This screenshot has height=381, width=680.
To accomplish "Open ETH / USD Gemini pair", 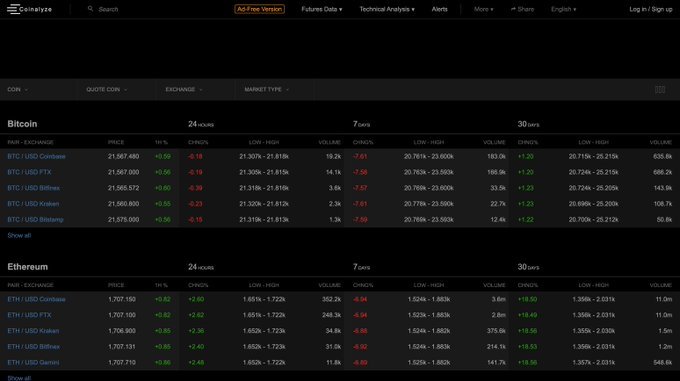I will coord(33,362).
